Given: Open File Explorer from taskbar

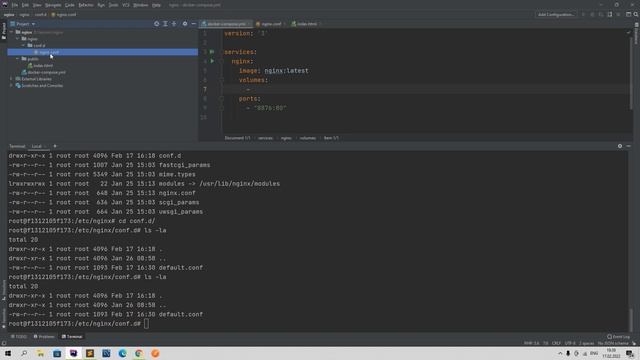Looking at the screenshot, I should 40,353.
